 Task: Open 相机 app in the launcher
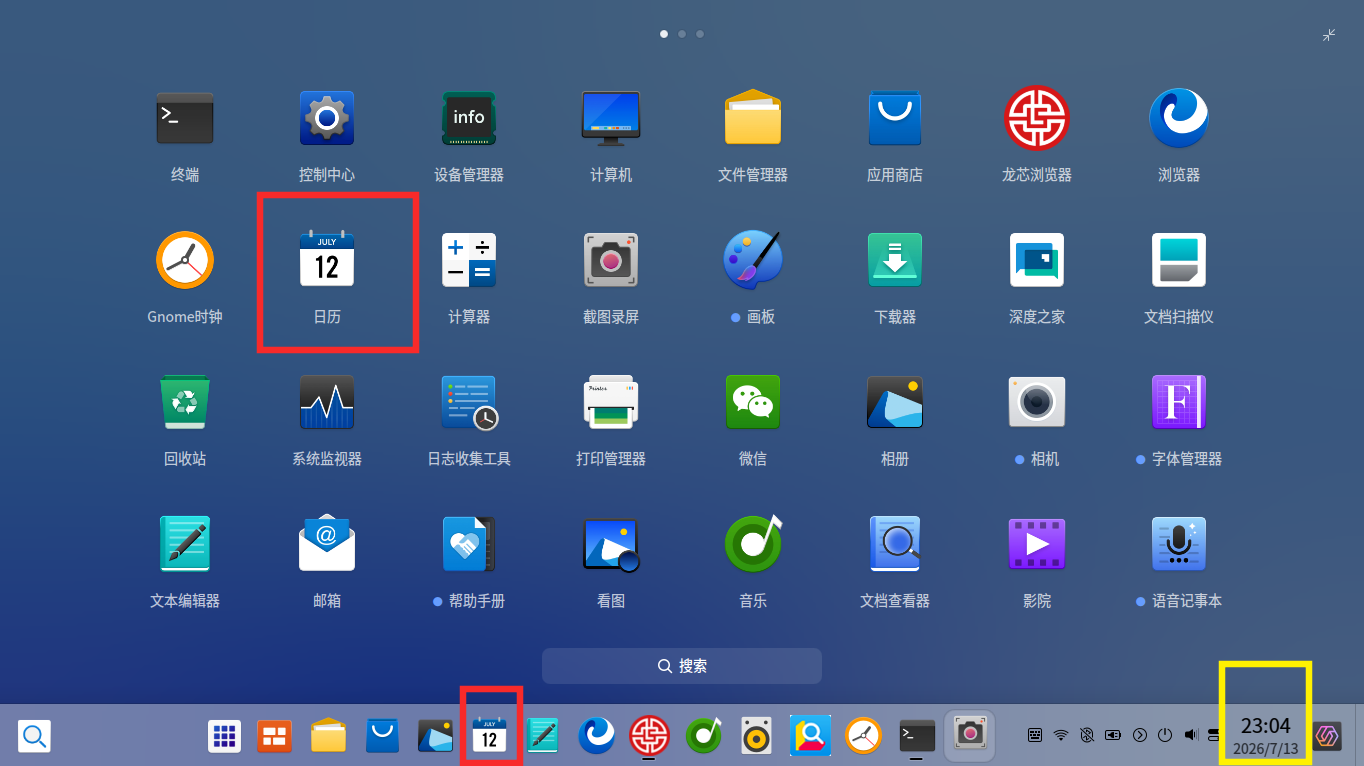pyautogui.click(x=1037, y=402)
